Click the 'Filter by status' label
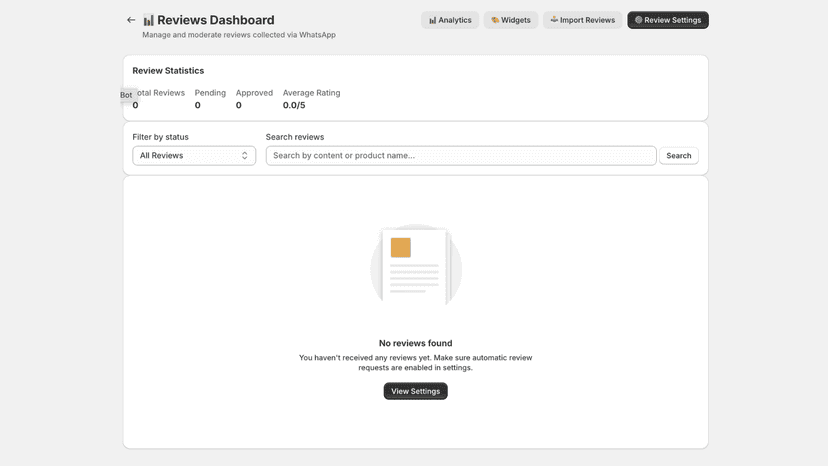The image size is (828, 466). [161, 137]
